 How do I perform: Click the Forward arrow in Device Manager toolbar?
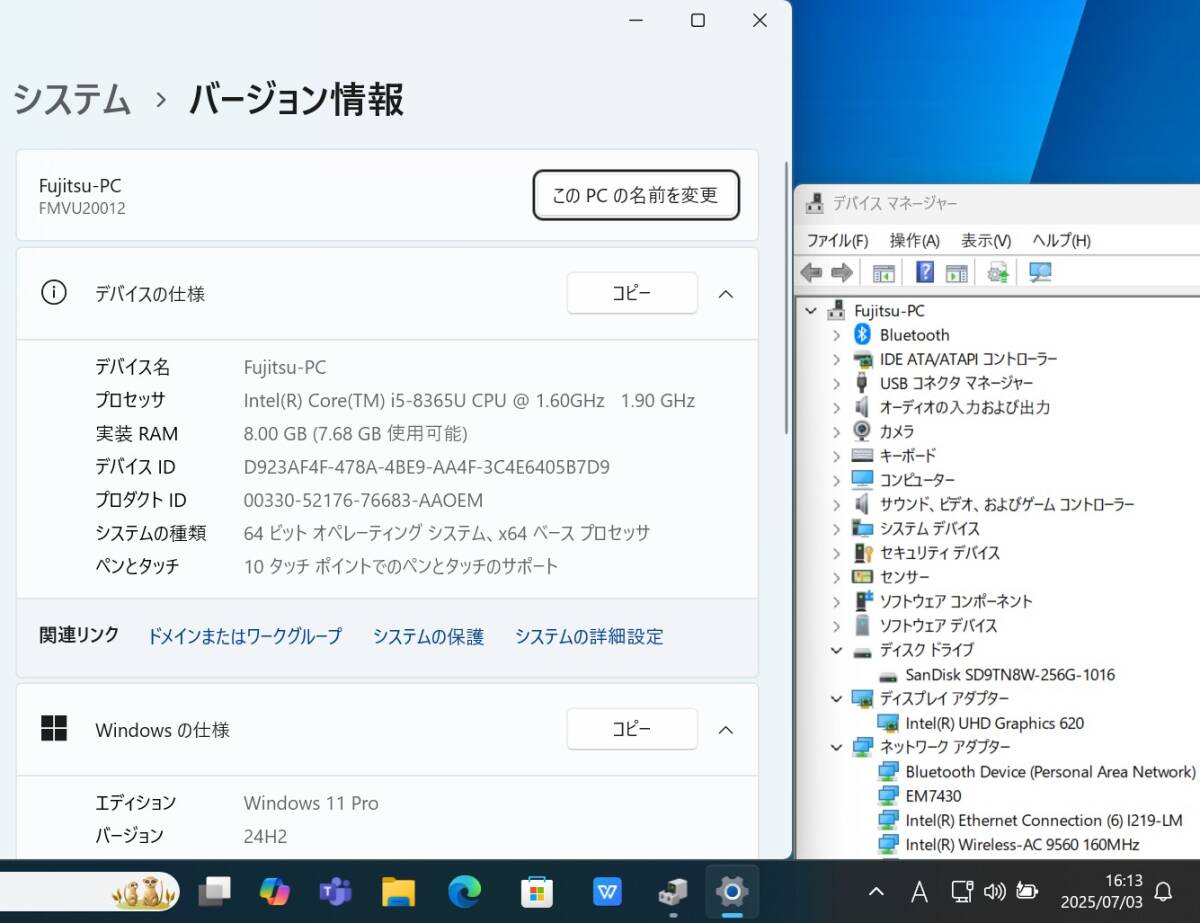(842, 272)
